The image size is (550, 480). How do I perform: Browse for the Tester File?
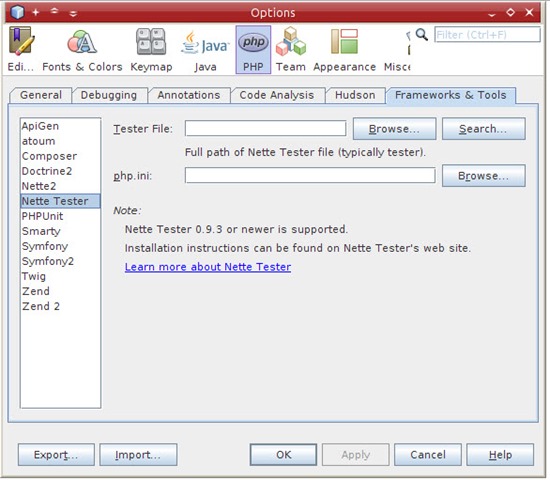pos(394,129)
